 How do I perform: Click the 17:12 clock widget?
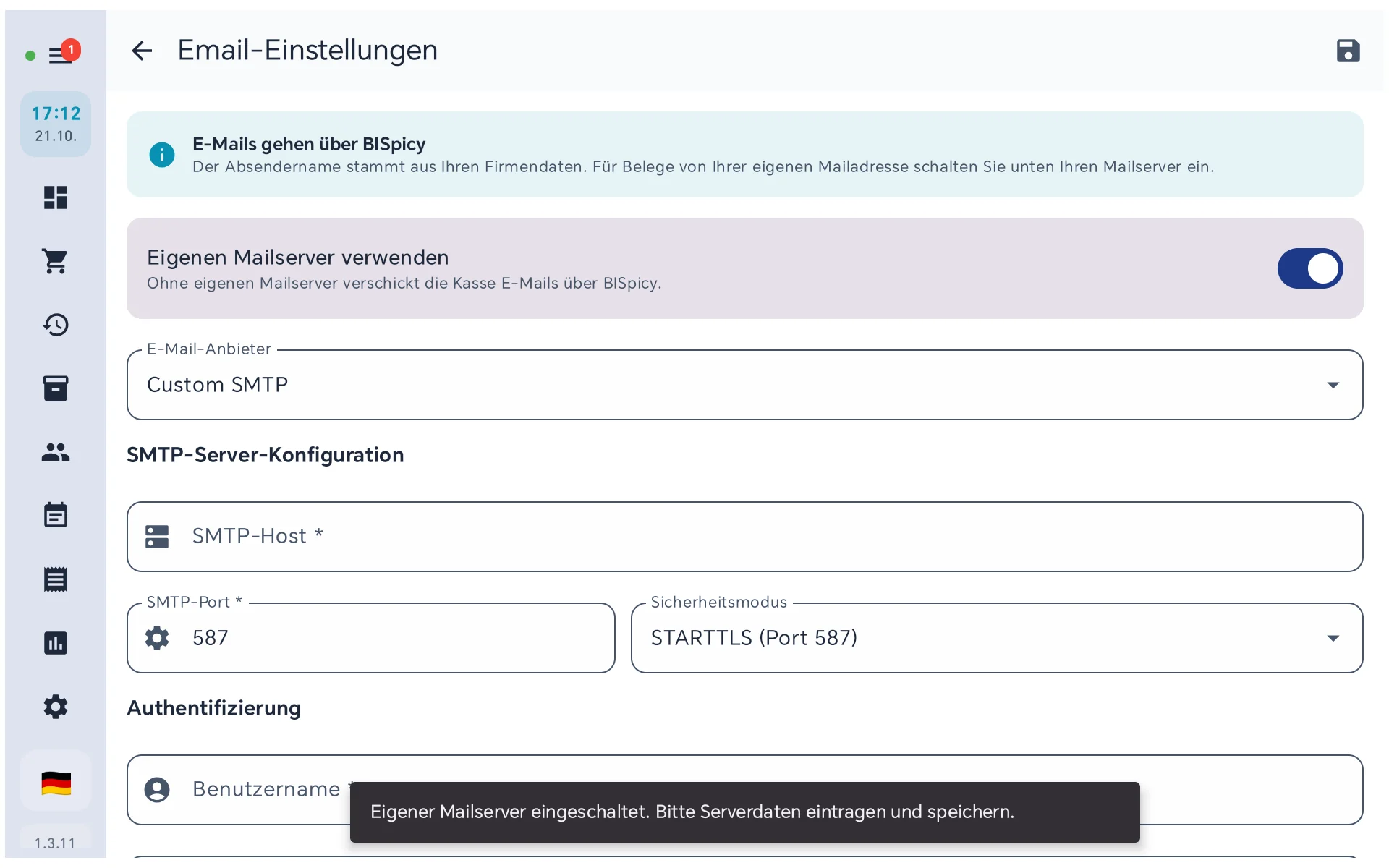pyautogui.click(x=56, y=124)
